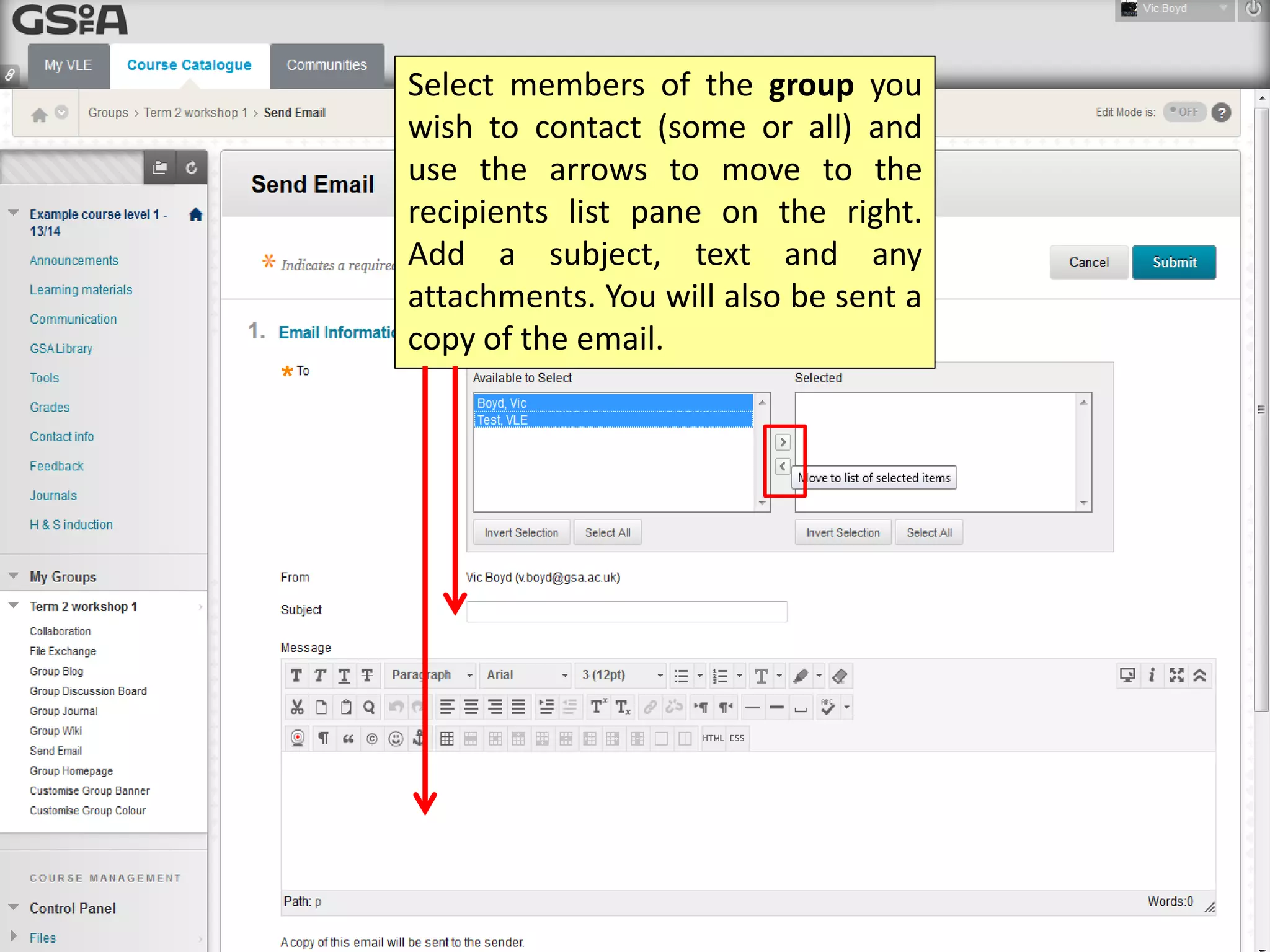This screenshot has width=1270, height=952.
Task: Click the Cancel button
Action: pos(1089,263)
